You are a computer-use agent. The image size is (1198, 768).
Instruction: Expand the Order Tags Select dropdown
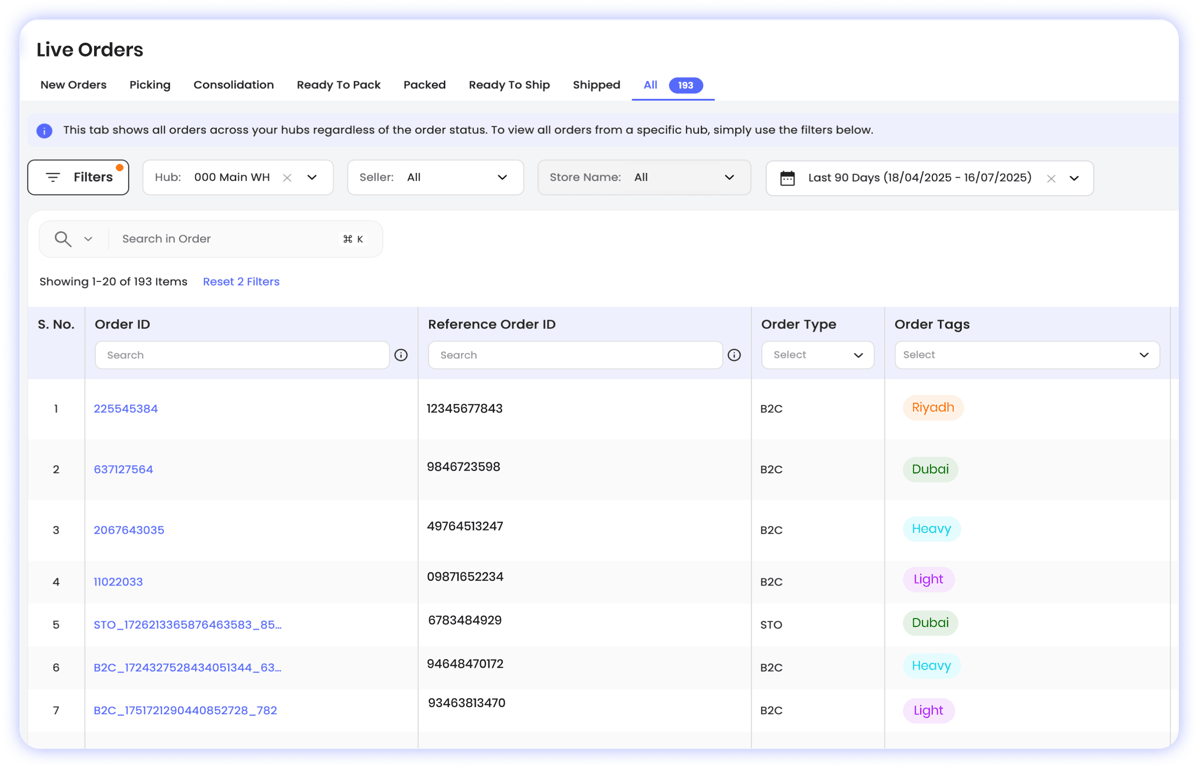coord(1026,355)
